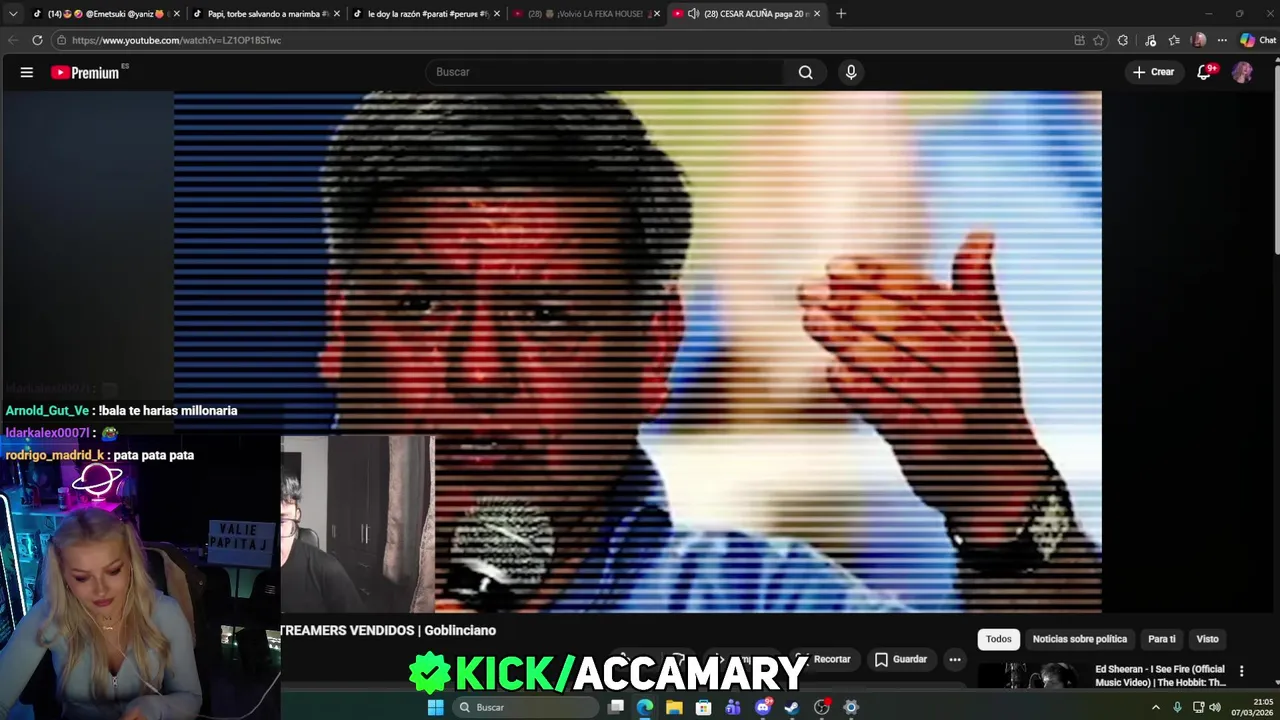Open the tab search dropdown arrow

(x=13, y=14)
